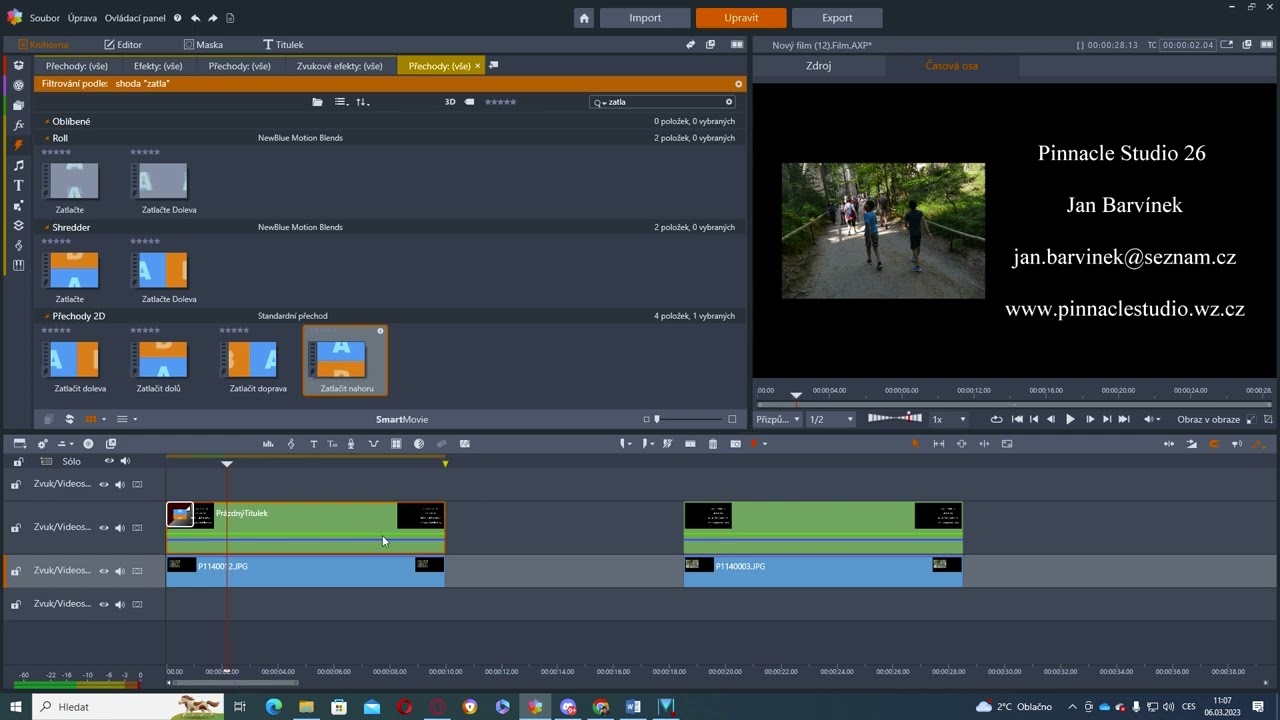The width and height of the screenshot is (1280, 720).
Task: Start playback in preview player
Action: coord(1070,419)
